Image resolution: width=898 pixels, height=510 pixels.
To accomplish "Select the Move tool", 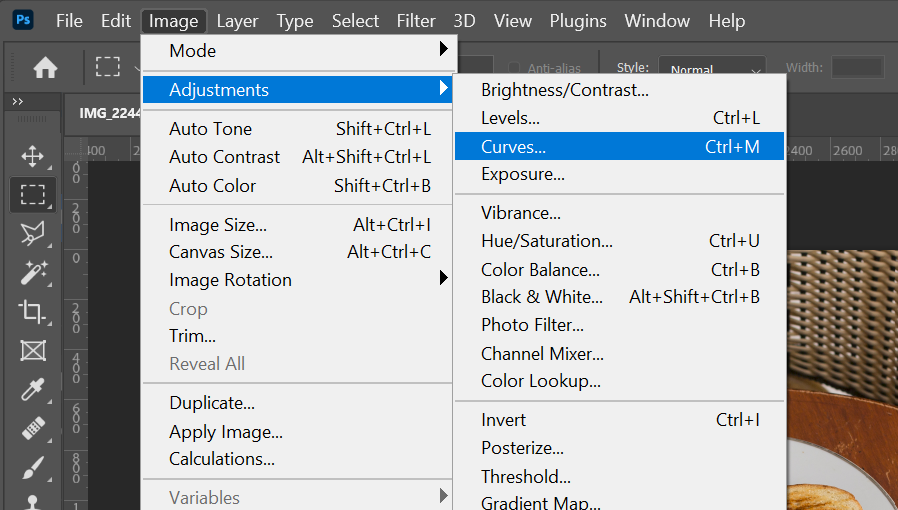I will pyautogui.click(x=33, y=156).
